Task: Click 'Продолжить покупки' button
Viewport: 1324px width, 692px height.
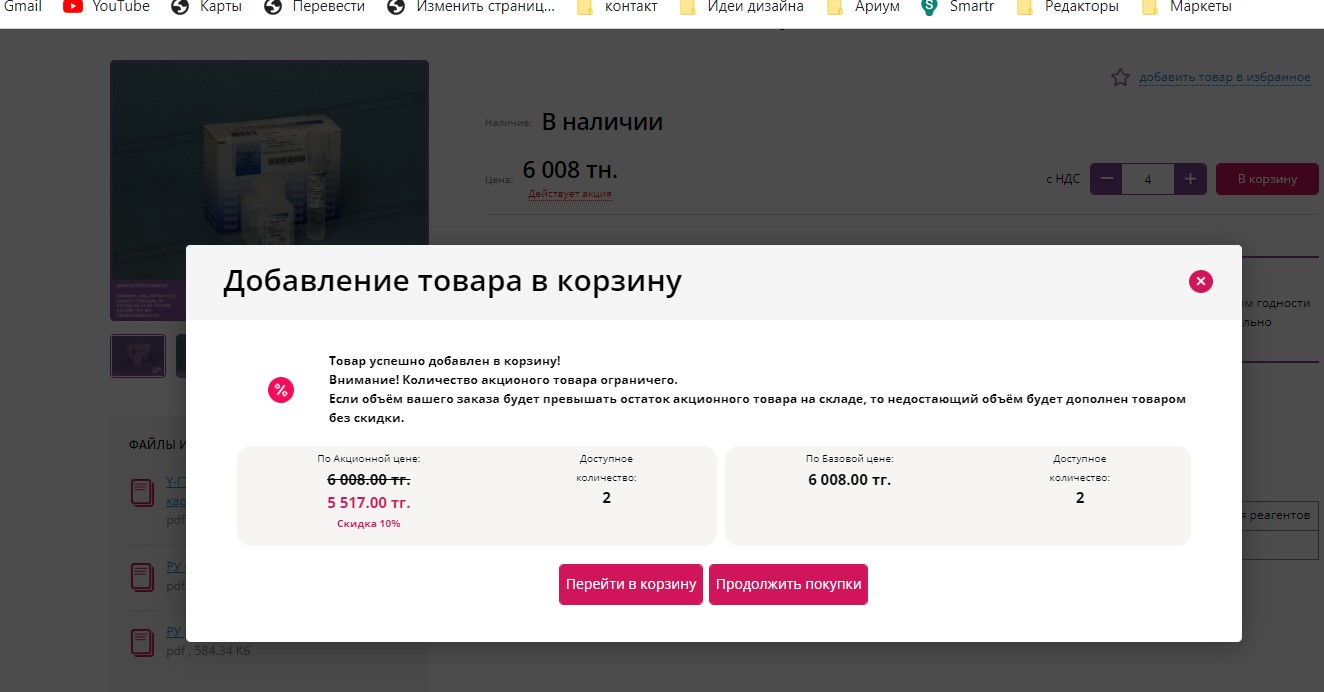Action: click(788, 585)
